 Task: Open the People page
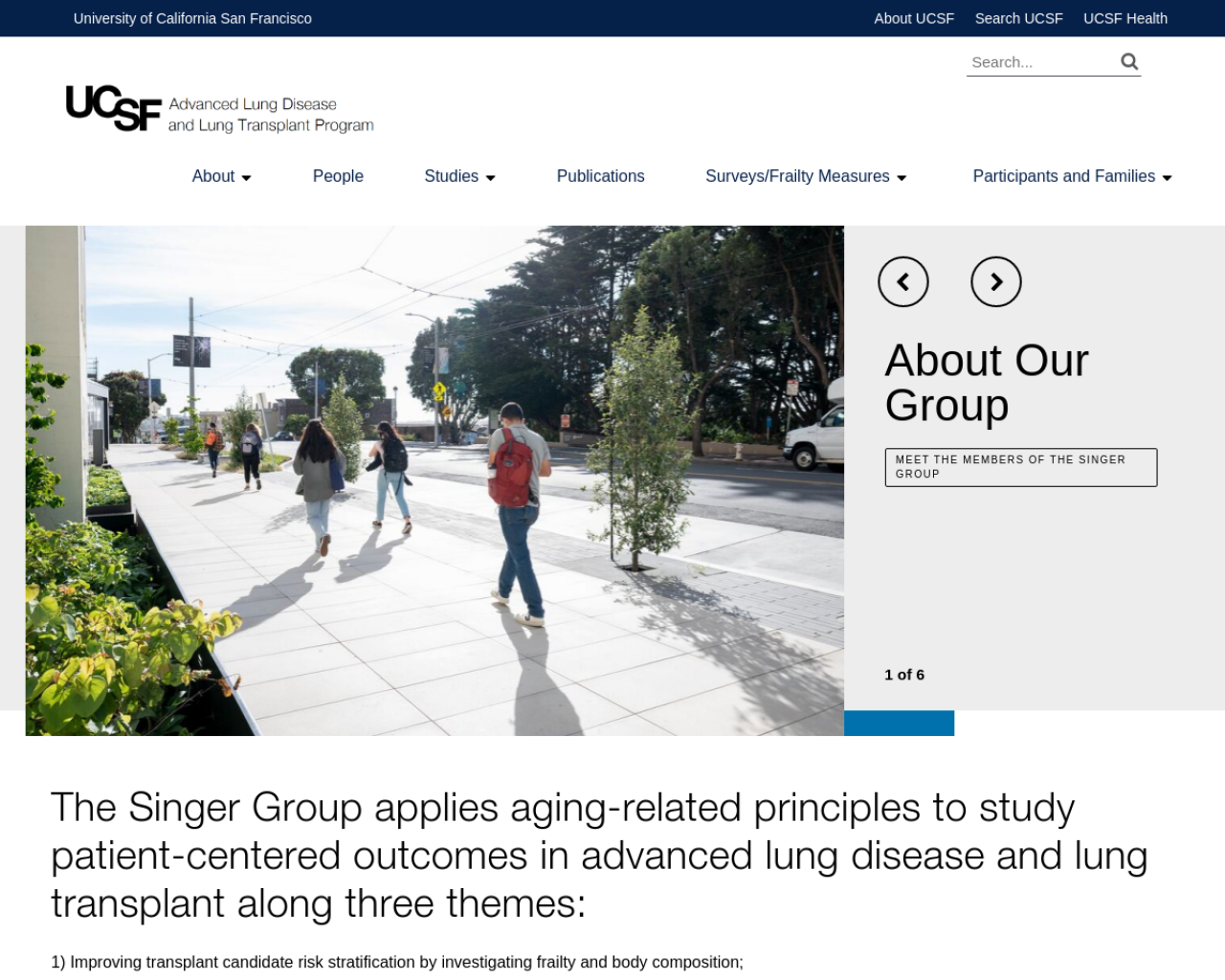coord(338,176)
